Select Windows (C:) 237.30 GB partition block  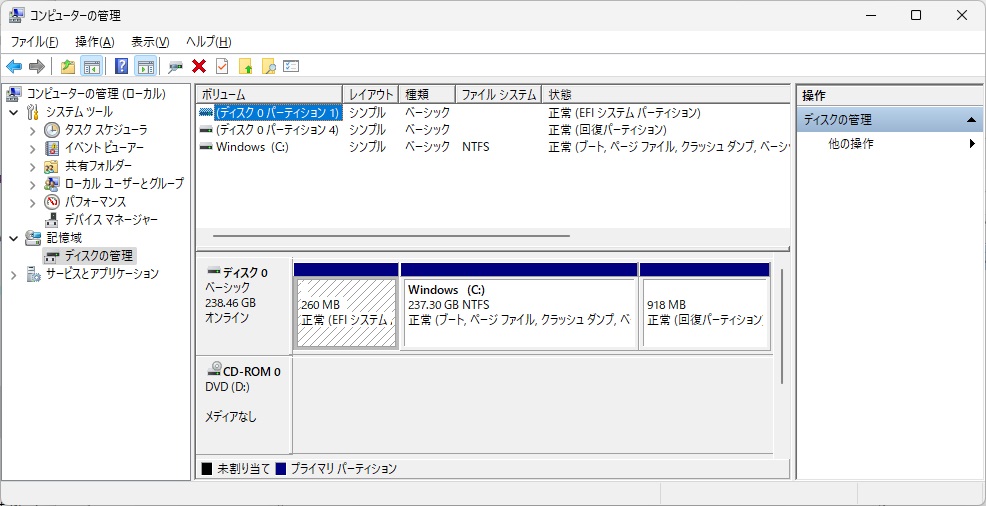coord(519,313)
